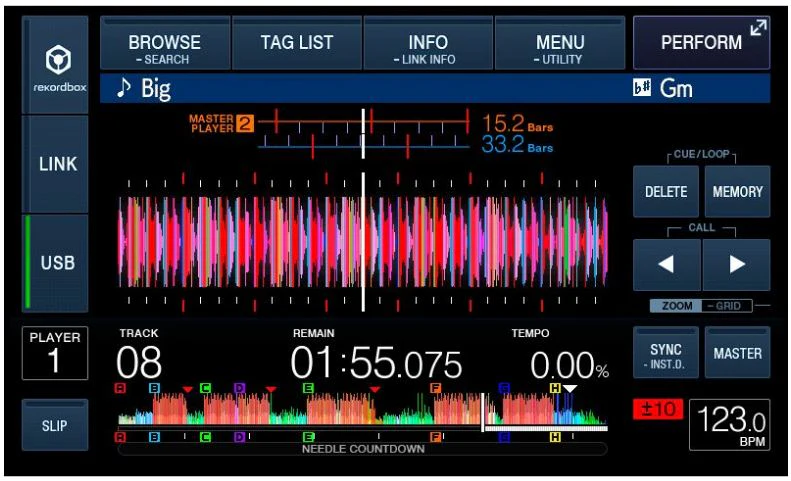Call the next cue with right arrow
Image resolution: width=791 pixels, height=481 pixels.
pyautogui.click(x=737, y=264)
